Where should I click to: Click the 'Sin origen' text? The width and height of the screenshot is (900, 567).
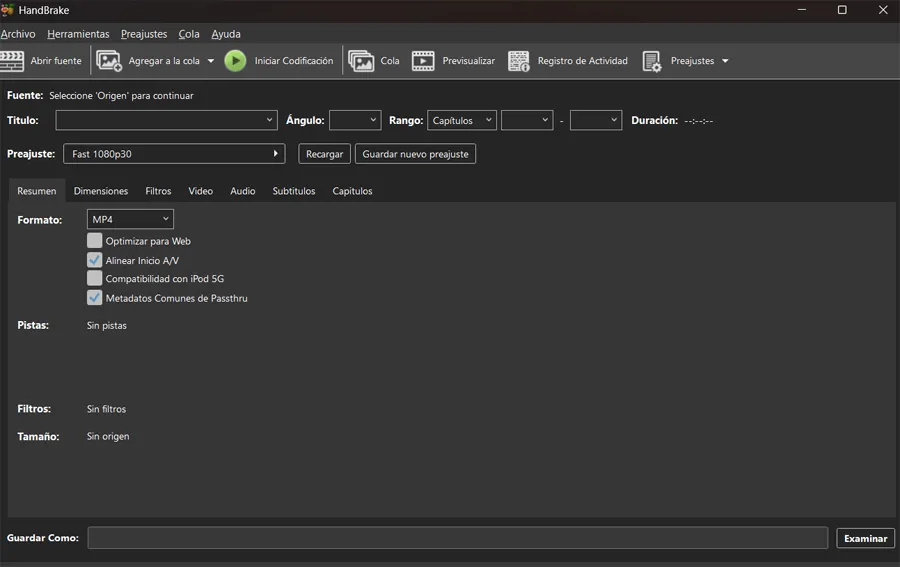pyautogui.click(x=108, y=436)
